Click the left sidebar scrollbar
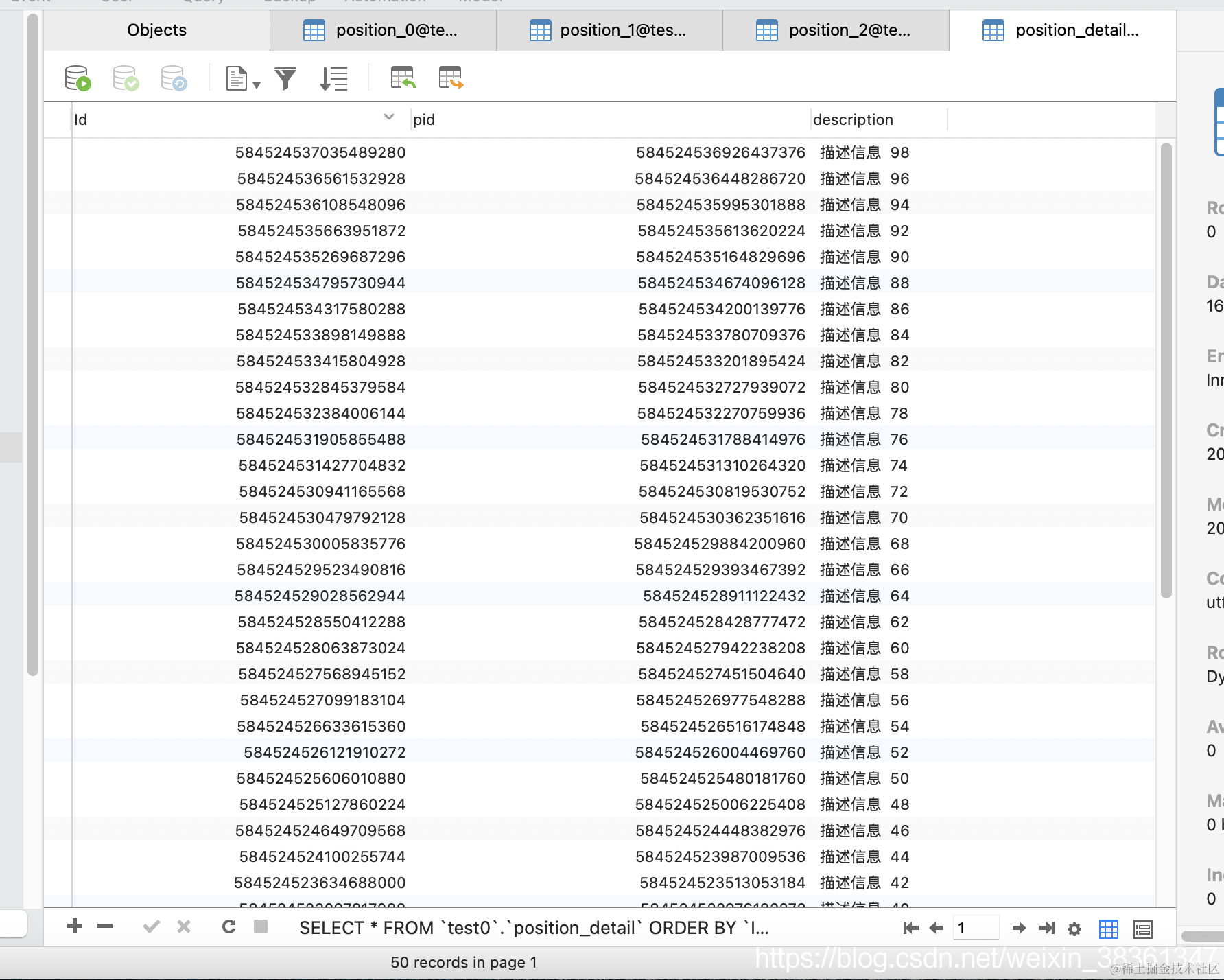The width and height of the screenshot is (1224, 980). (32, 345)
